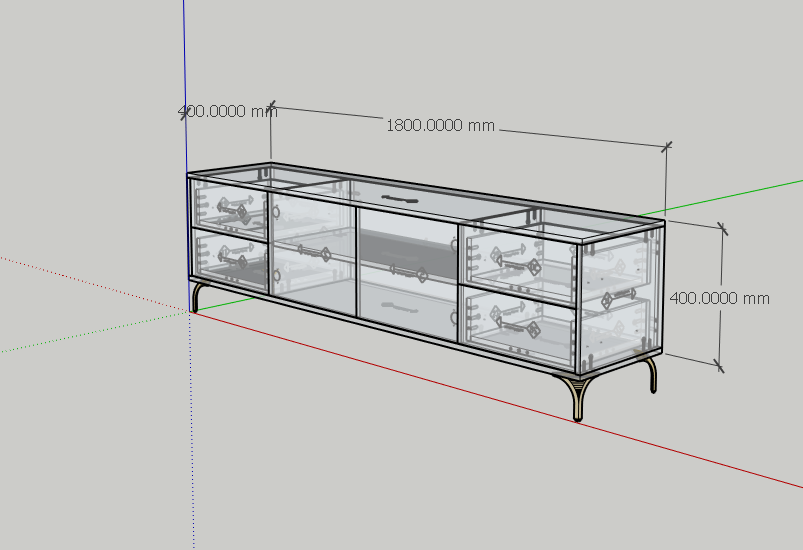Select the 1800.0000 mm length dimension label
803x550 pixels.
pos(440,126)
